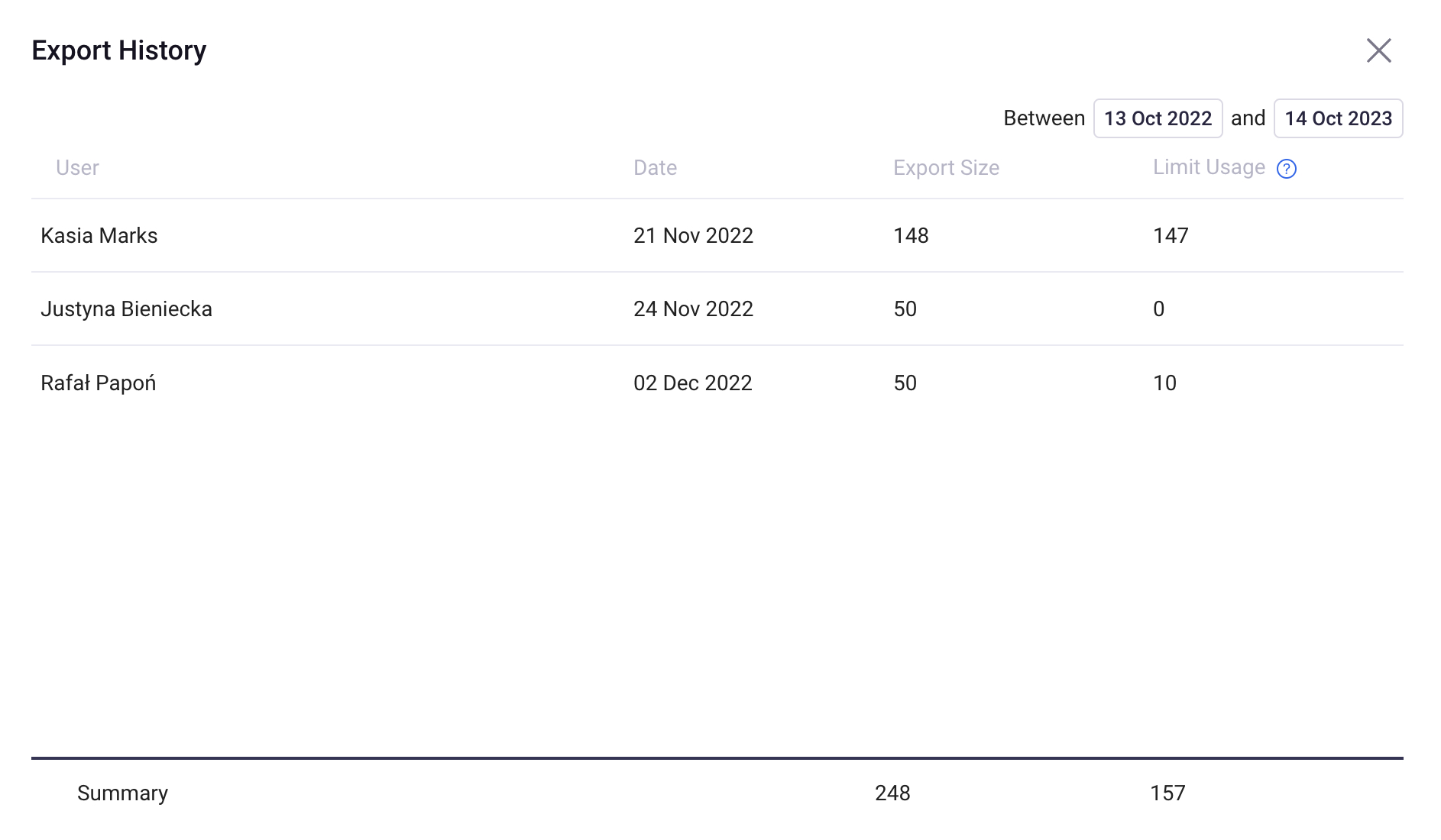Open the start date picker 13 Oct 2022
Screen dimensions: 1441x840
1158,118
